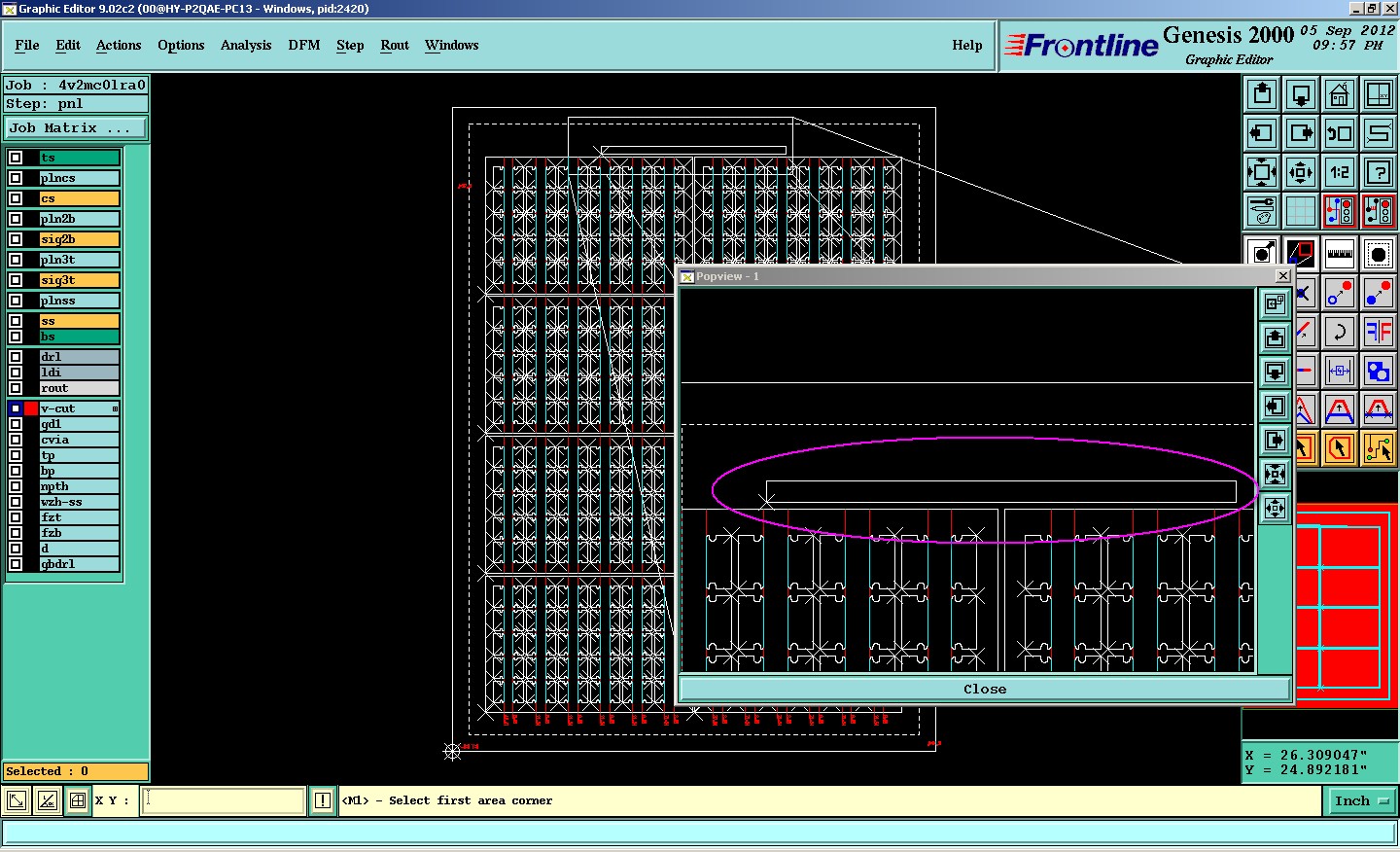Open the Analysis menu

pos(245,45)
